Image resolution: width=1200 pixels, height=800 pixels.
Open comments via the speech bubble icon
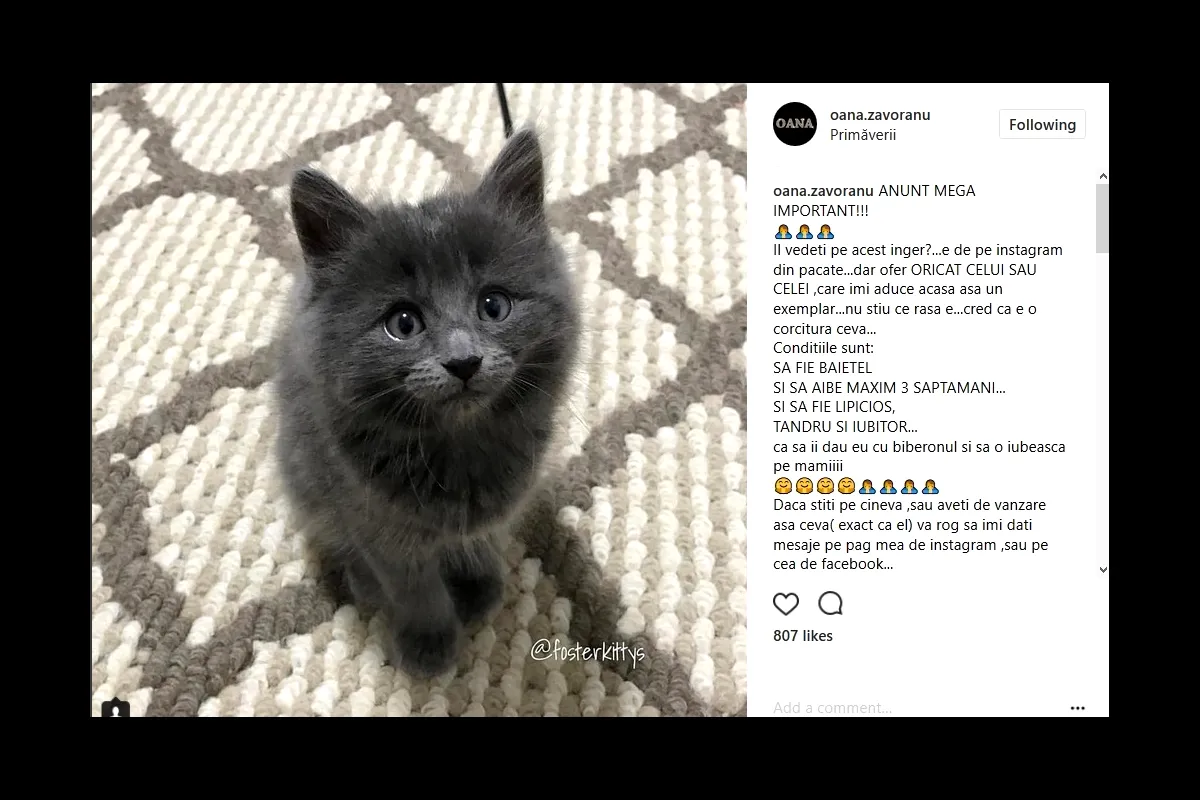click(831, 603)
